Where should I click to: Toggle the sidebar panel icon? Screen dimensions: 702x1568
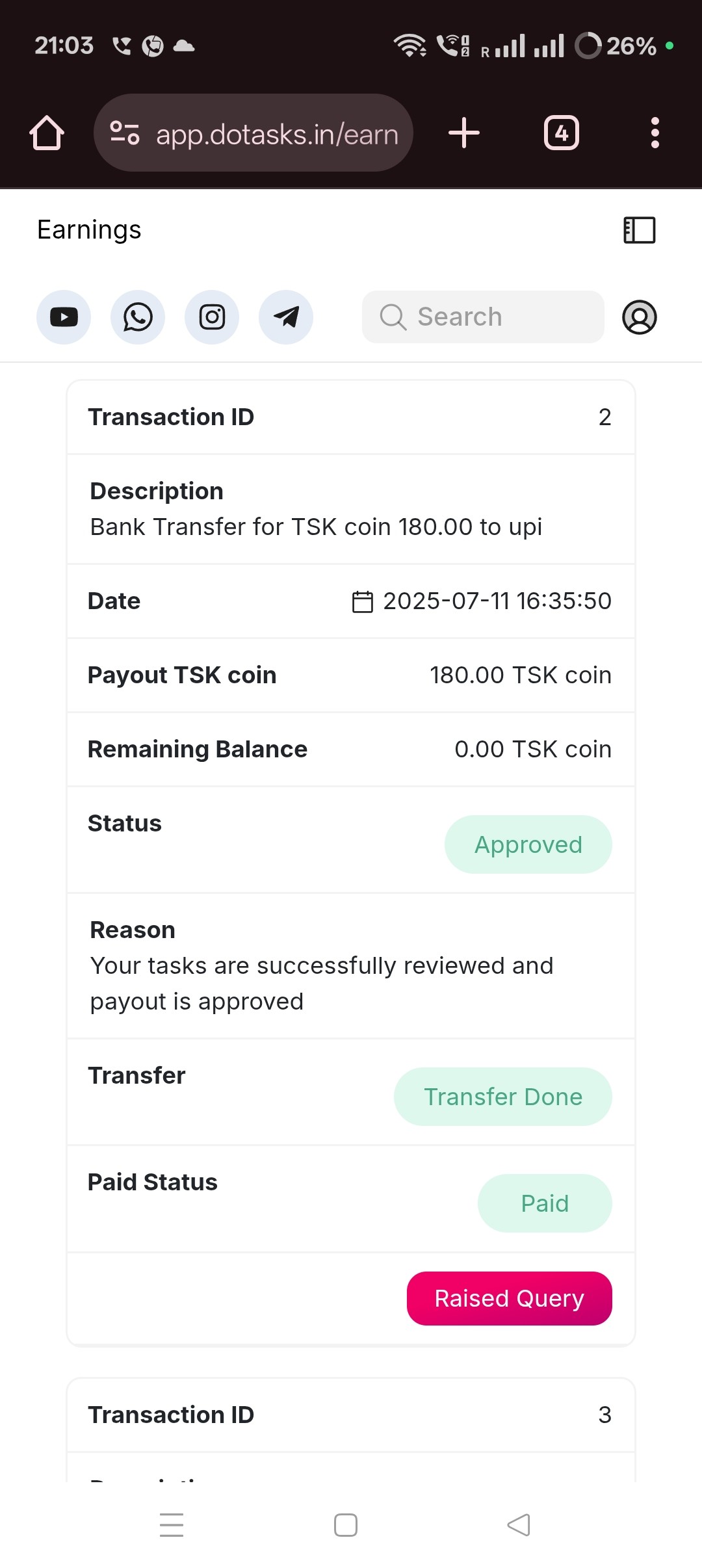(x=640, y=230)
